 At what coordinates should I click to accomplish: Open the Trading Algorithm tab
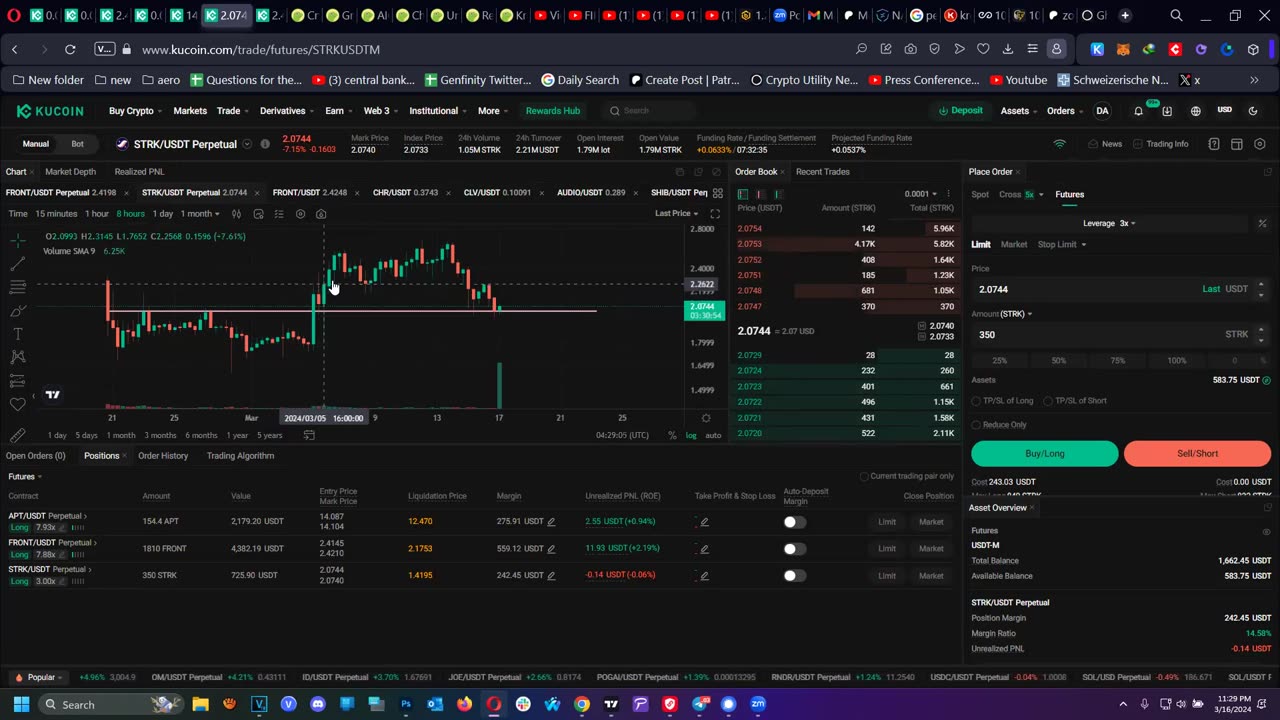[x=240, y=456]
